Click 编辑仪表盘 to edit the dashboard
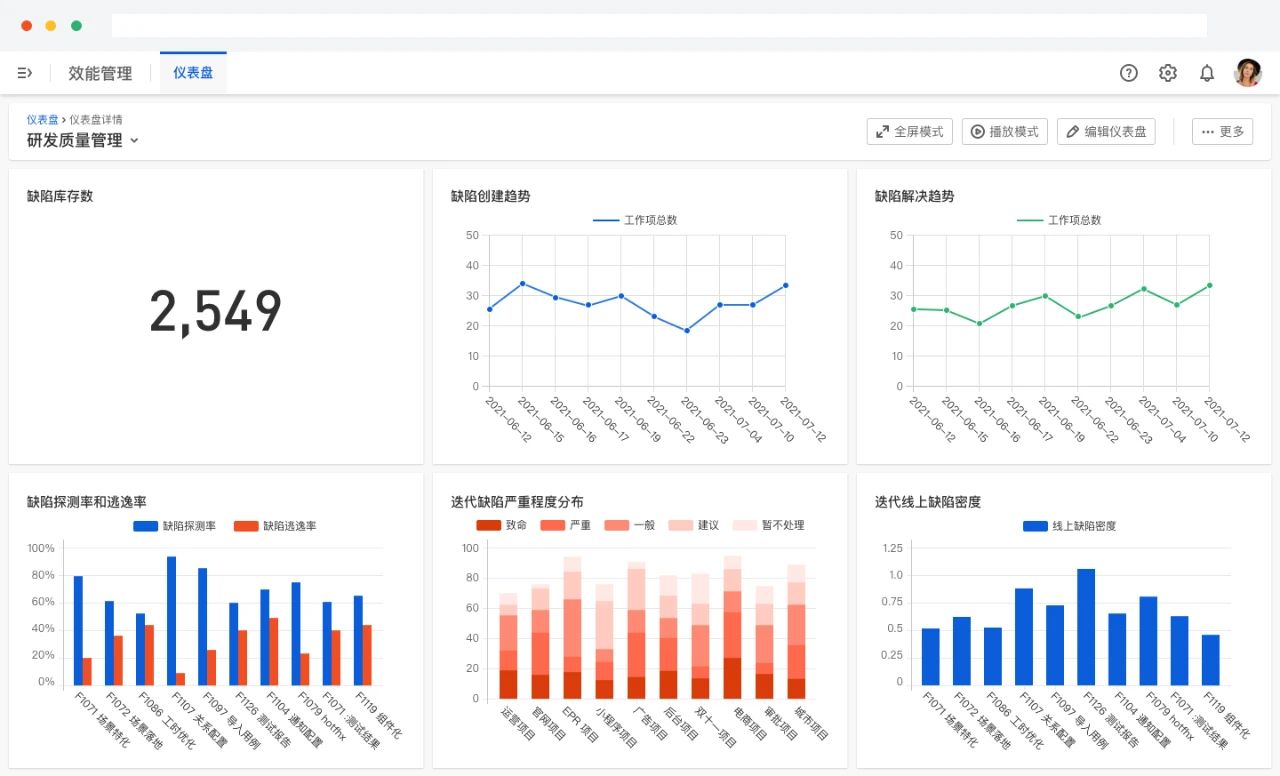 [1105, 131]
